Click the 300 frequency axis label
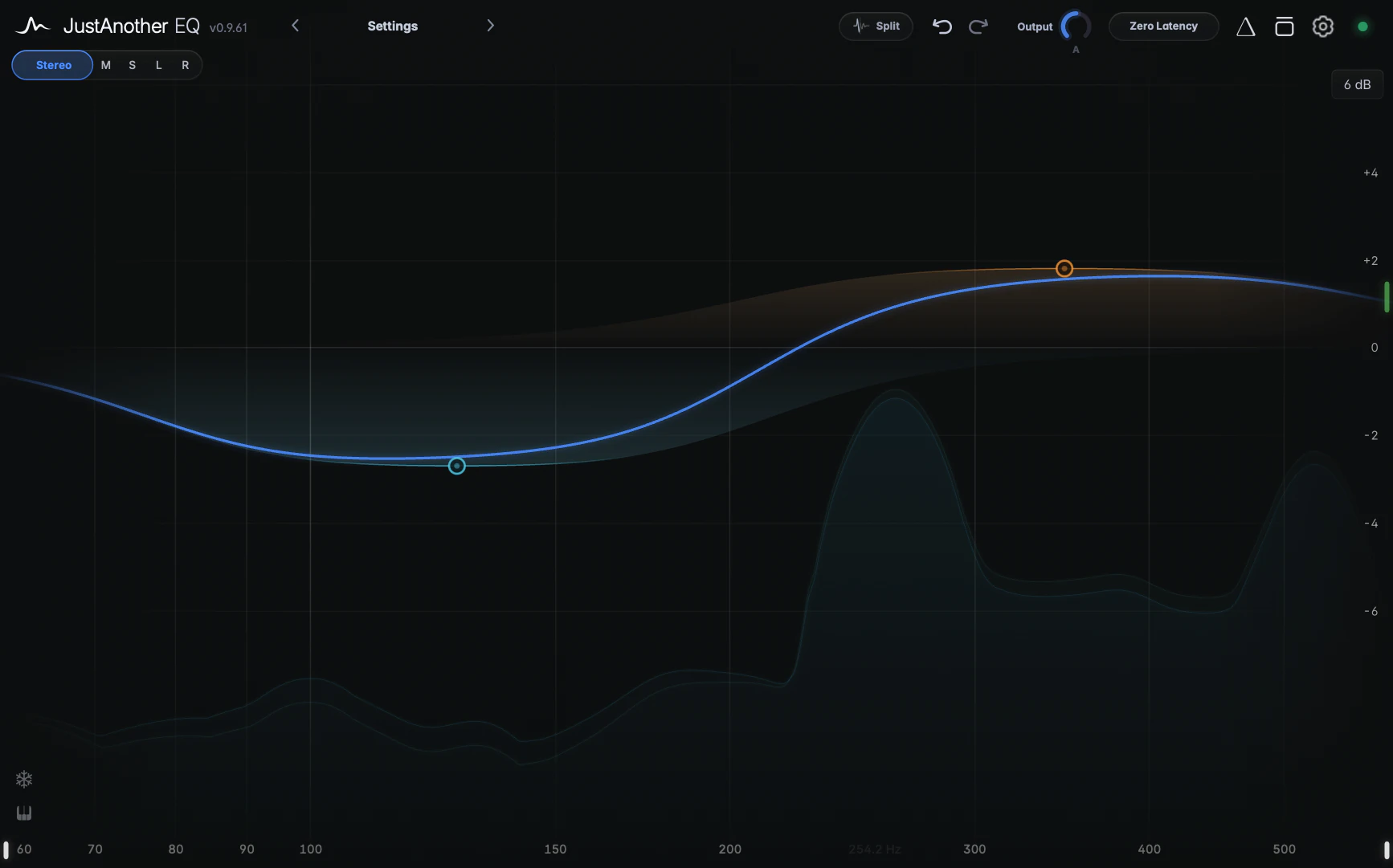Screen dimensions: 1393x868 pos(974,849)
